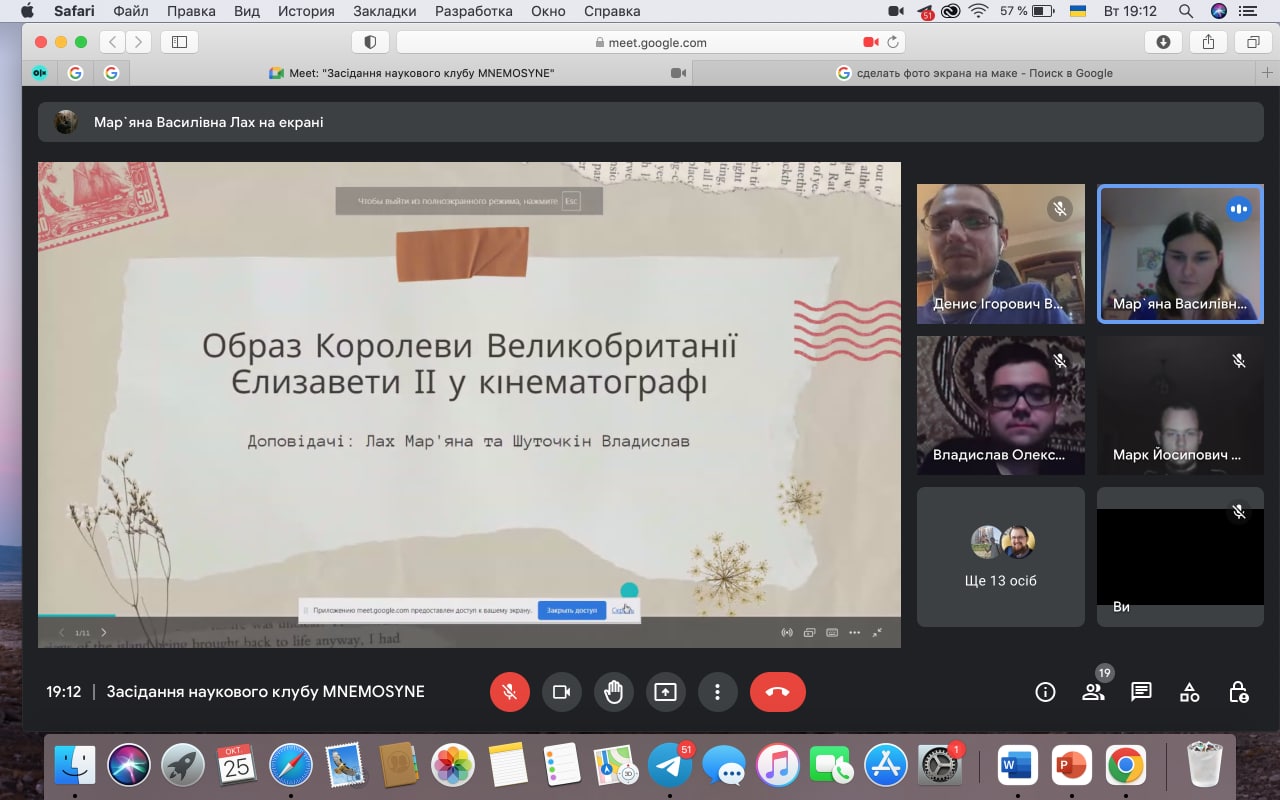Click the 'Ще 13 осіб' participants tile
The image size is (1280, 800).
click(1000, 557)
